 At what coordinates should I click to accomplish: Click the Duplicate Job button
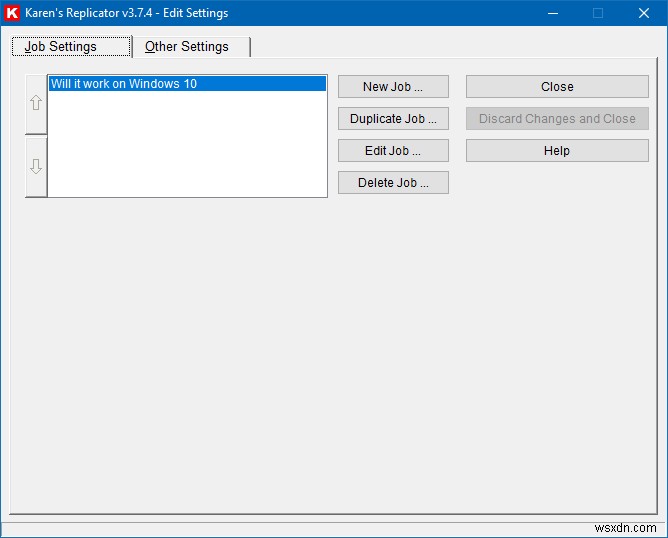point(393,118)
